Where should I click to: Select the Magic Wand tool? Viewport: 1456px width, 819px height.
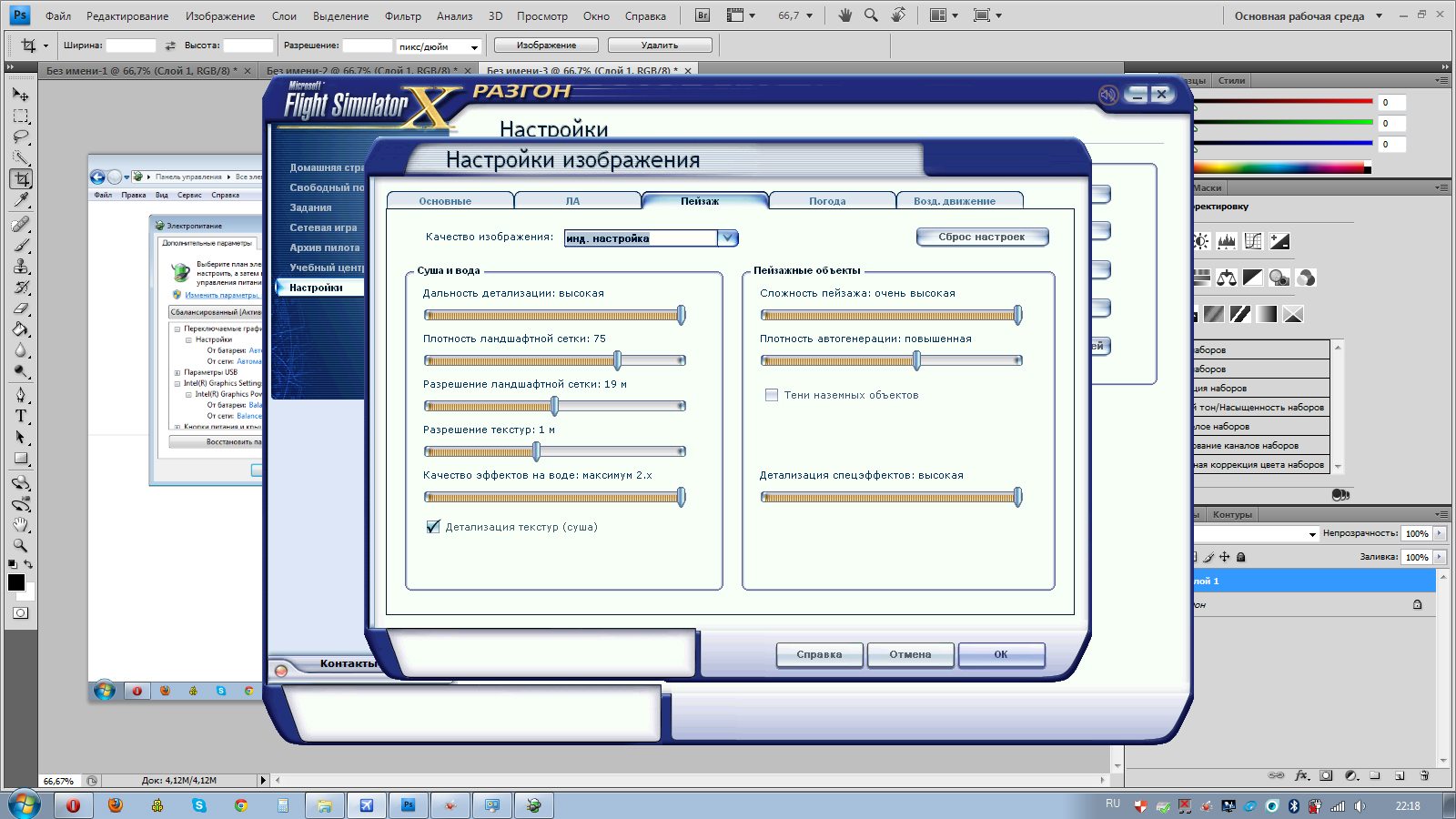coord(20,157)
